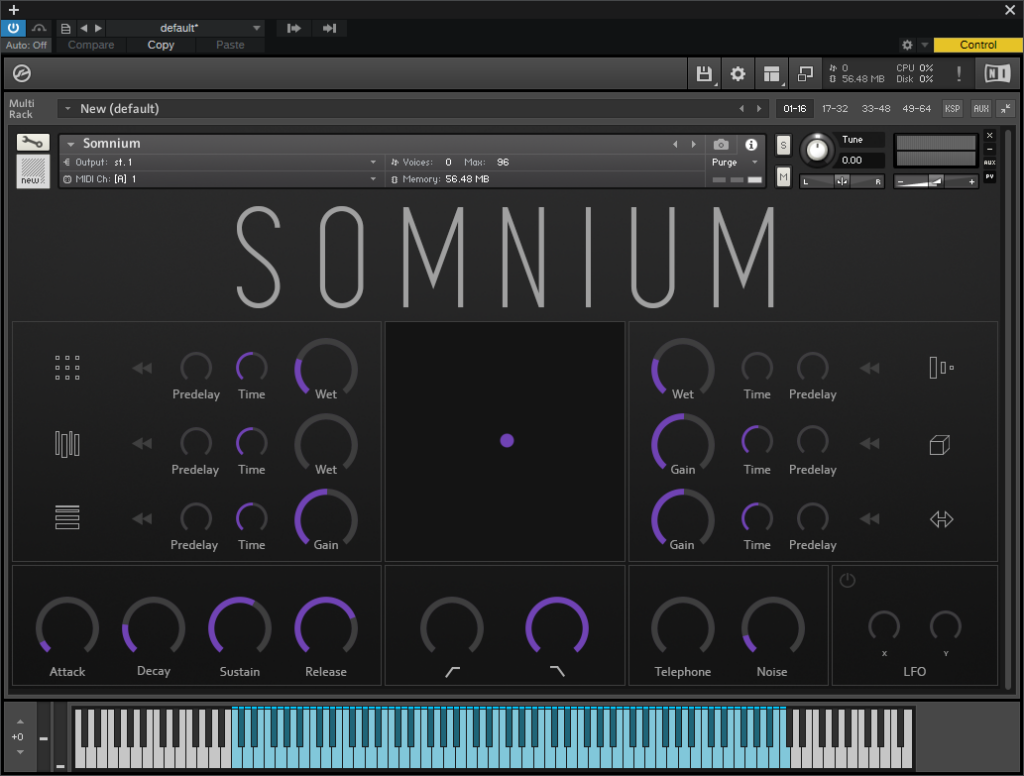Expand the Somnium instrument name menu
This screenshot has height=776, width=1024.
(x=71, y=144)
